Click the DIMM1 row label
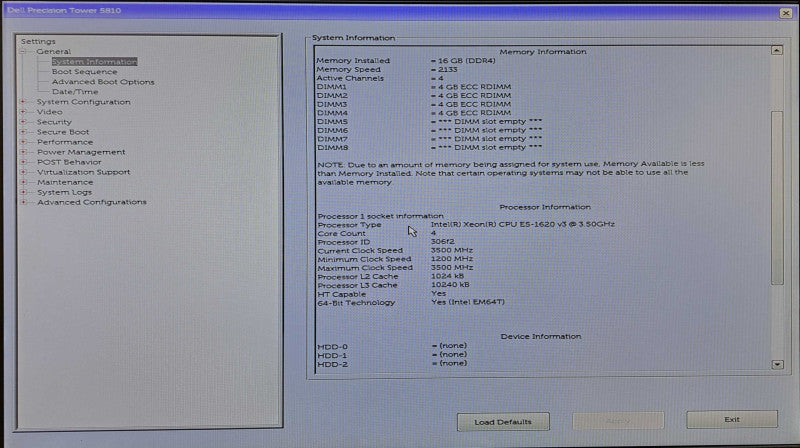 coord(332,87)
